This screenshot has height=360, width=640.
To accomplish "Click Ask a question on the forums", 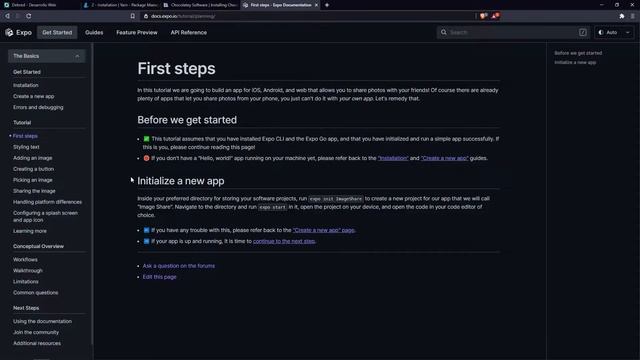I will pos(179,266).
